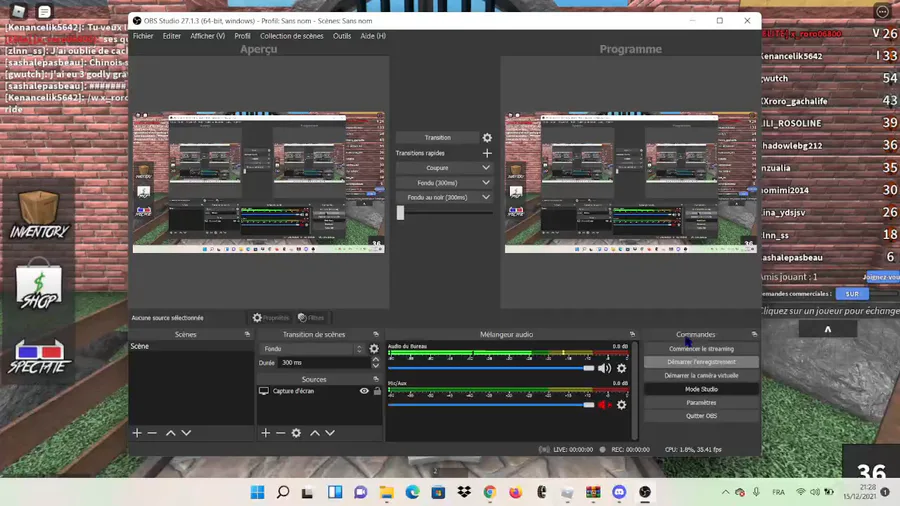
Task: Move the scene up in the list
Action: click(170, 433)
